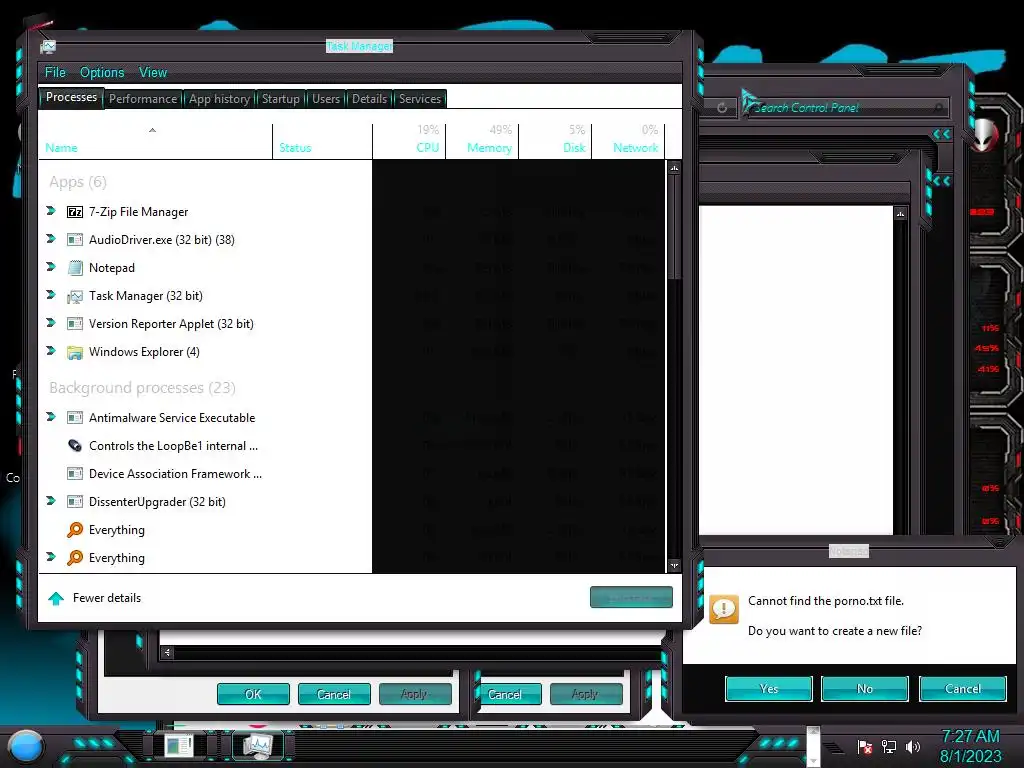Sort by the Network column header
This screenshot has width=1024, height=768.
629,142
